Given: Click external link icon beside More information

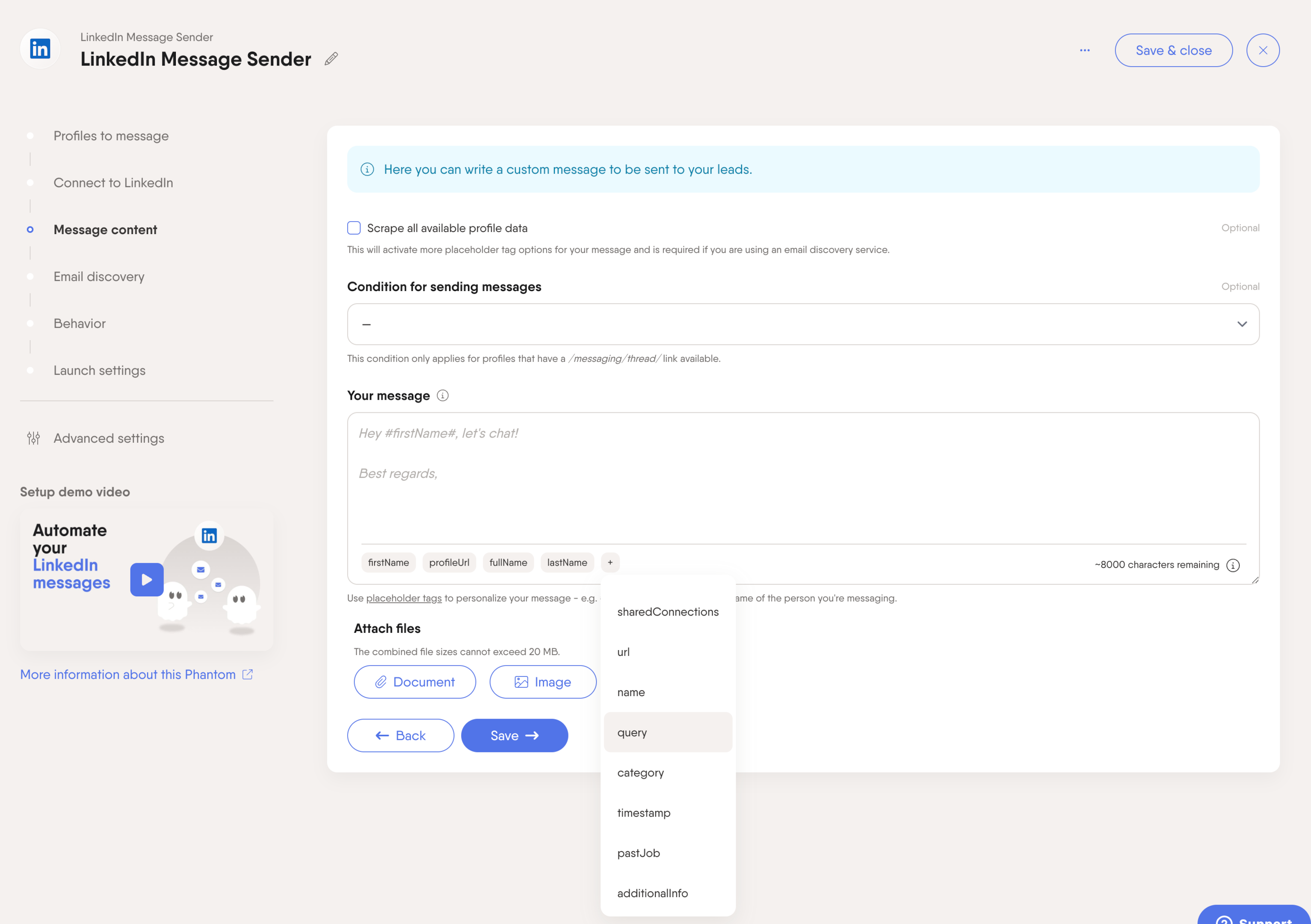Looking at the screenshot, I should [x=247, y=675].
